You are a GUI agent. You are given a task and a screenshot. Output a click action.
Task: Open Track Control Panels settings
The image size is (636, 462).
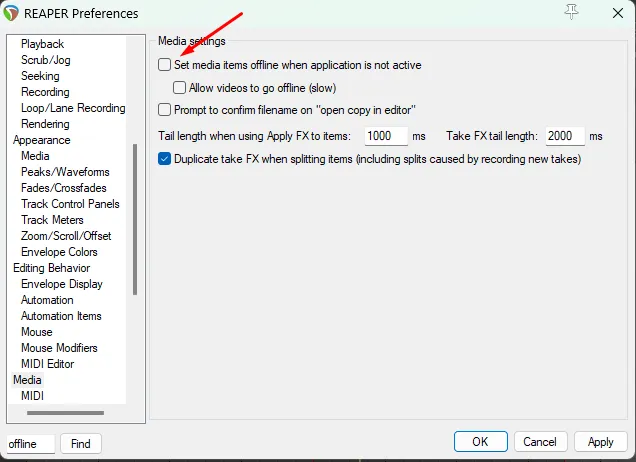click(70, 204)
